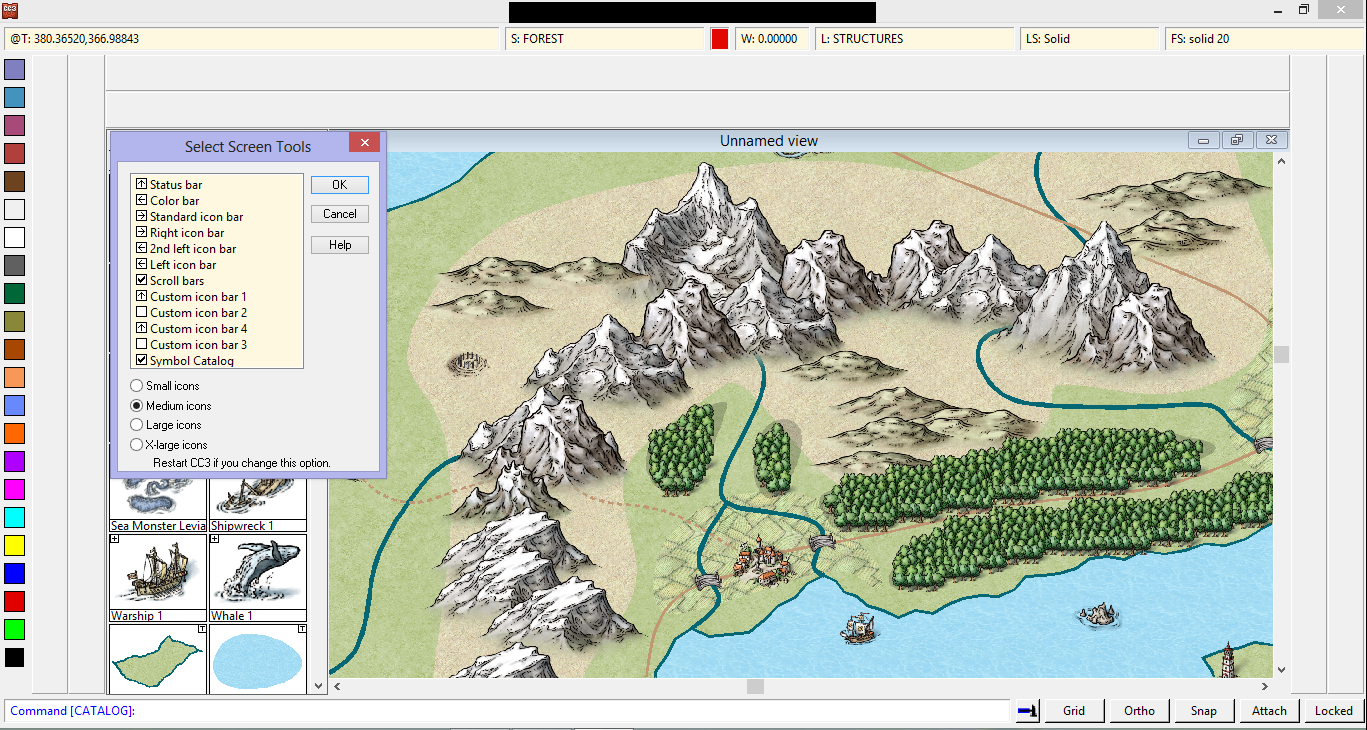
Task: Click the W: 0.00000 line width indicator
Action: (773, 39)
